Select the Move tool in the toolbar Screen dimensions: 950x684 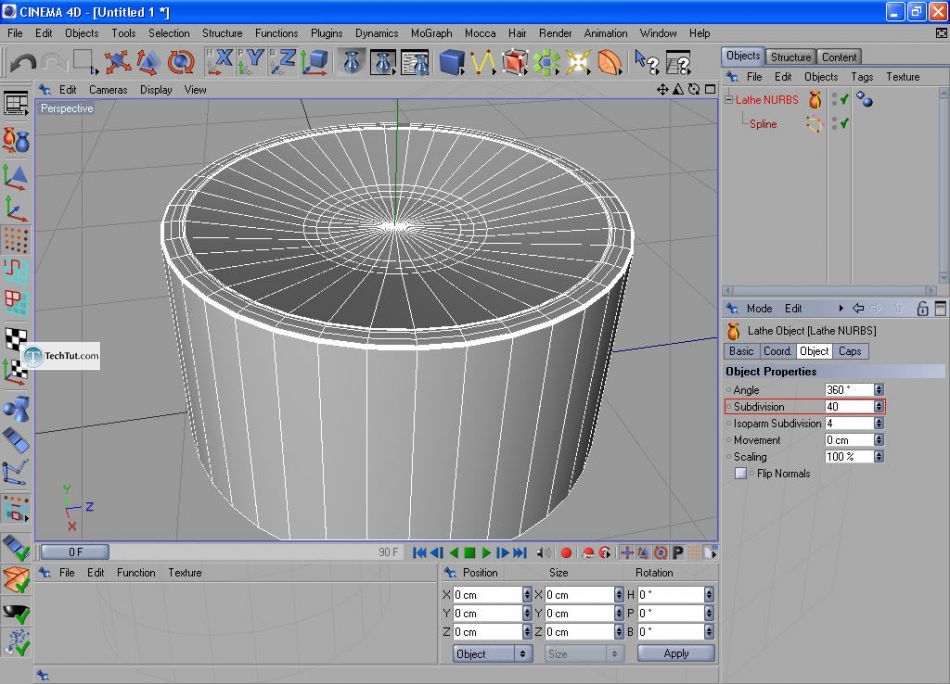pyautogui.click(x=118, y=62)
